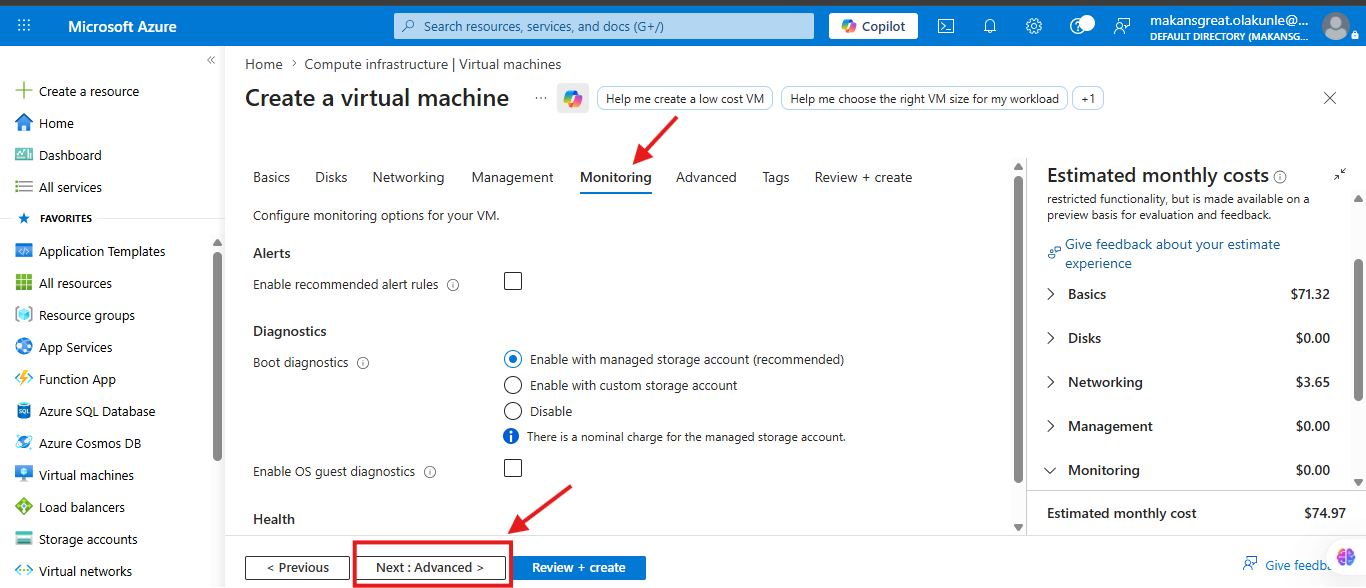Click the Load balancers icon
The image size is (1366, 588).
pyautogui.click(x=24, y=507)
